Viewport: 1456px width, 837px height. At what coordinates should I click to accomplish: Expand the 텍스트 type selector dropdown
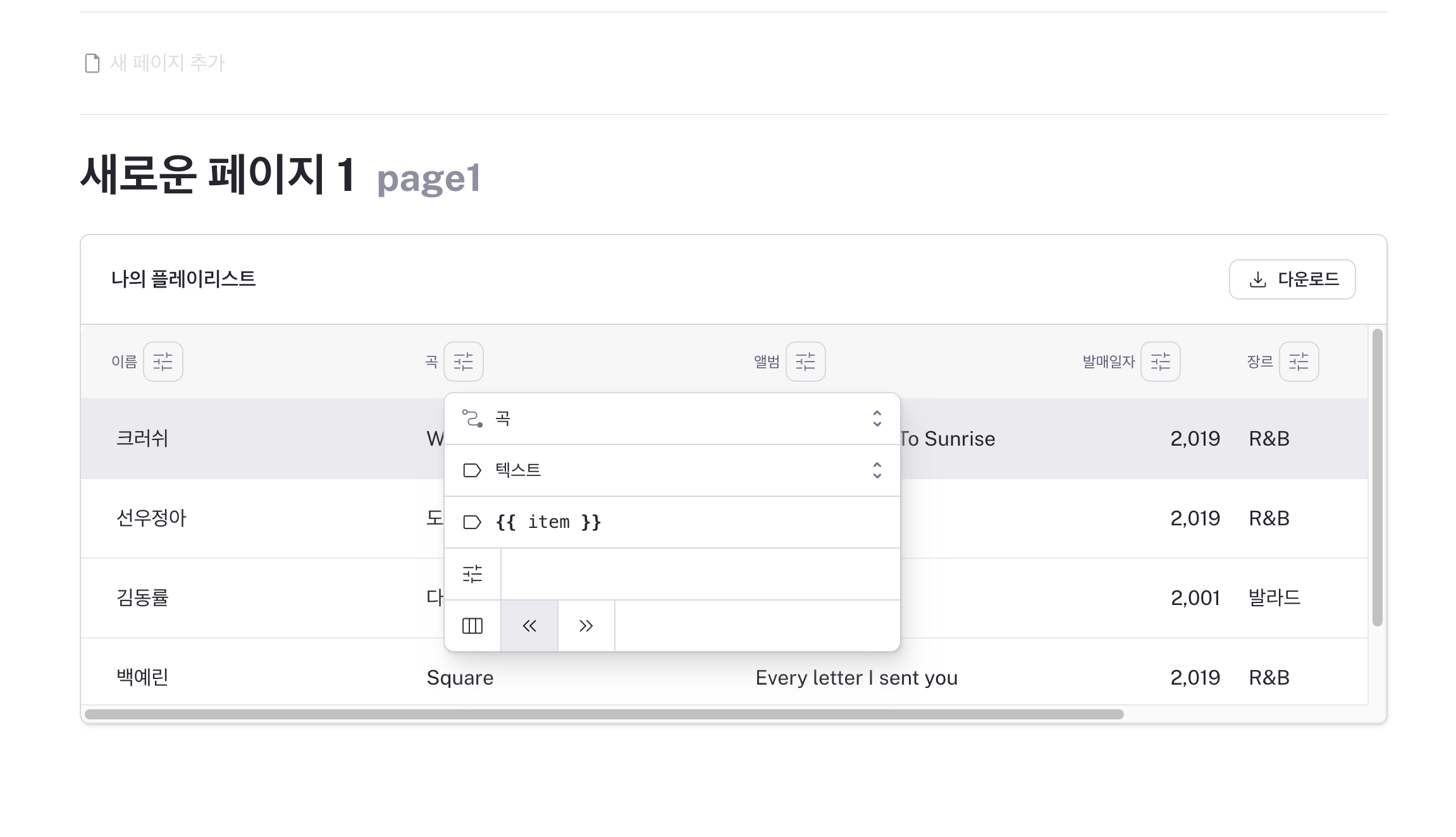point(672,470)
